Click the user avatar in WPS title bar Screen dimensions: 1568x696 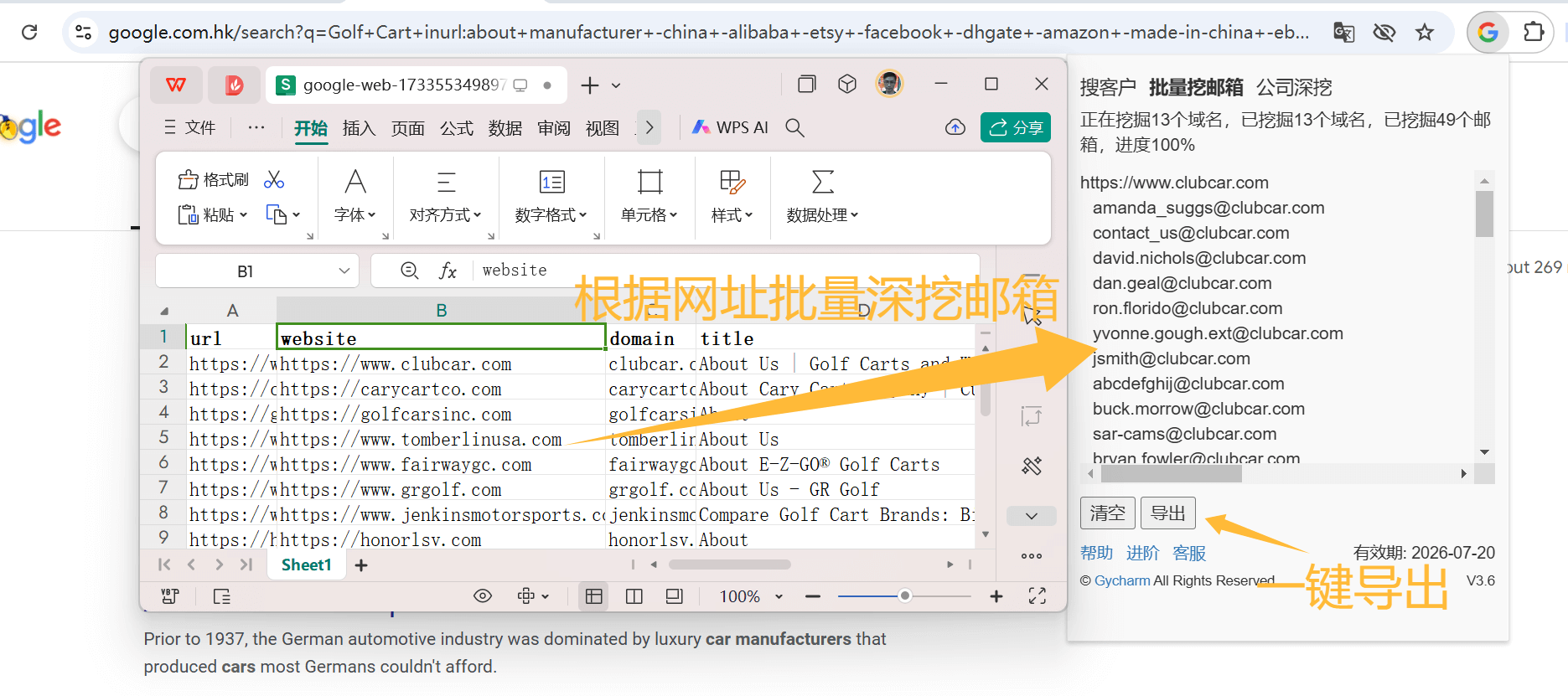(x=889, y=83)
